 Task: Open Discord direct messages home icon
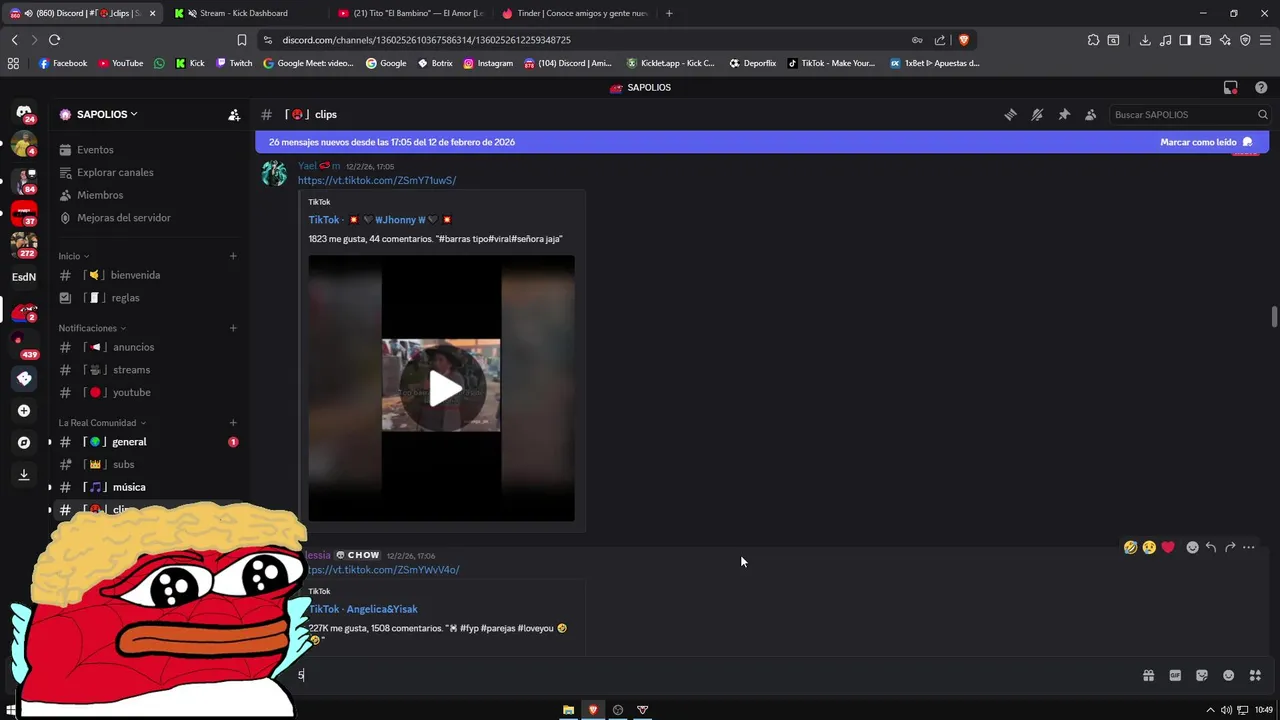tap(24, 113)
